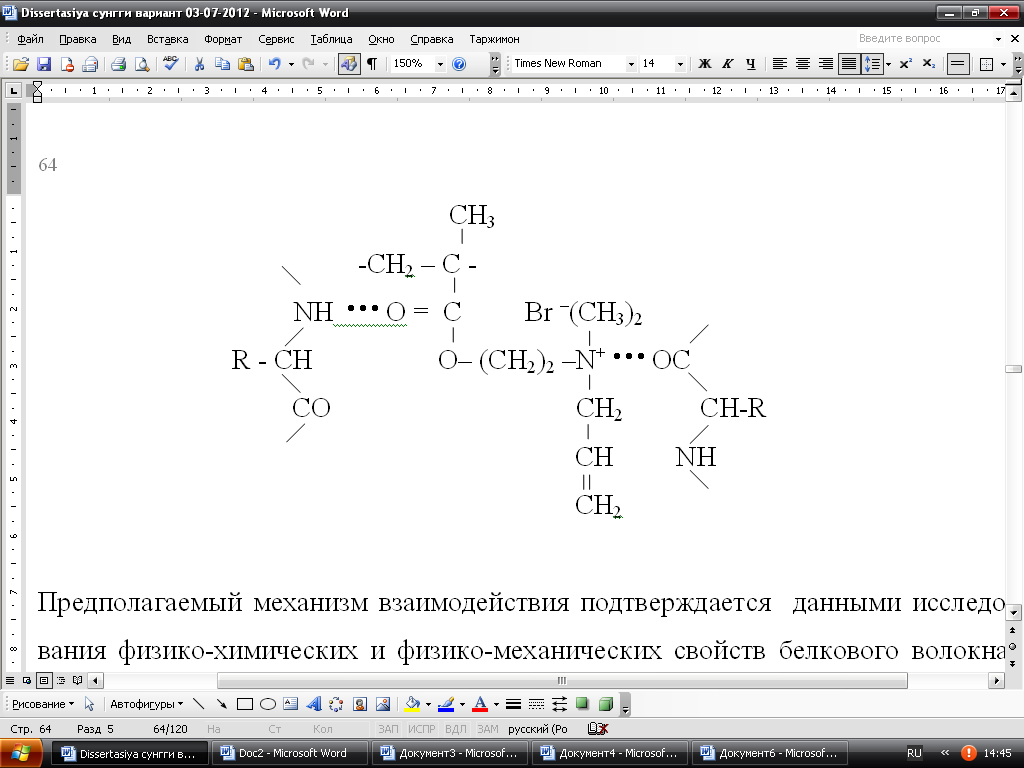
Task: Insert WordArt from drawing toolbar
Action: 313,704
